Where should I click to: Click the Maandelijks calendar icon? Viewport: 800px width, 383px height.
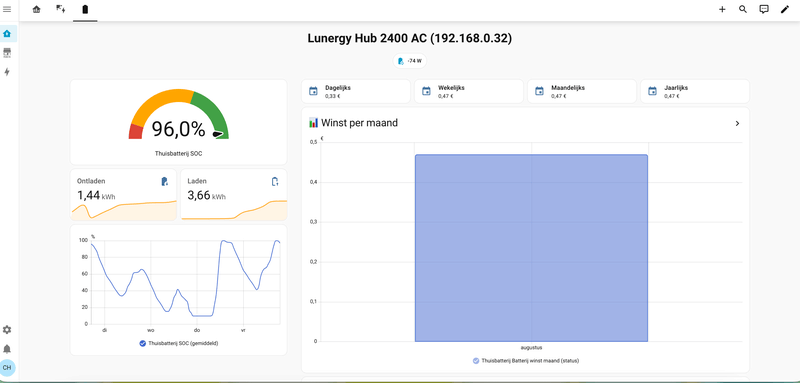539,91
